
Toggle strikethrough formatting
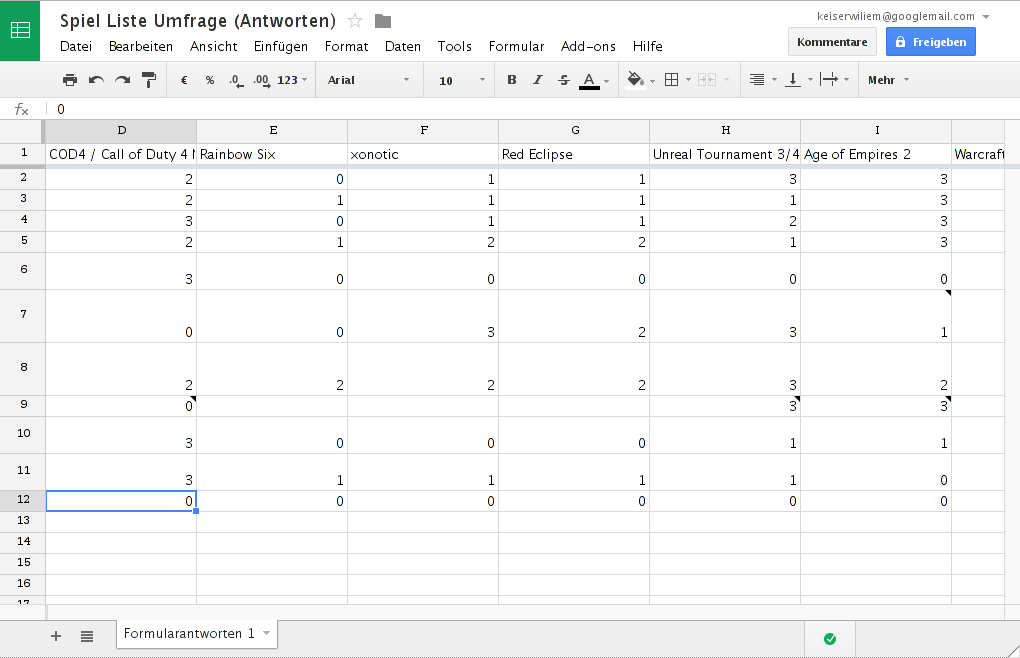(564, 80)
